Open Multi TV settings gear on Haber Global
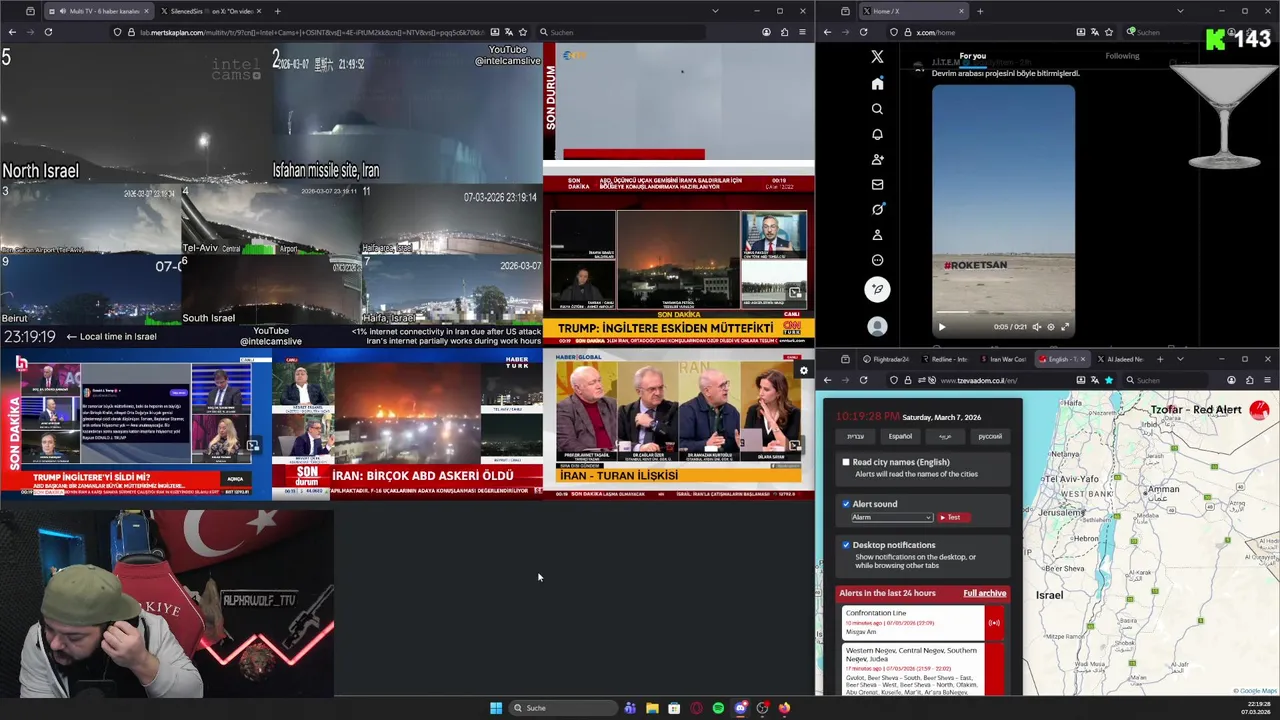 pos(803,371)
